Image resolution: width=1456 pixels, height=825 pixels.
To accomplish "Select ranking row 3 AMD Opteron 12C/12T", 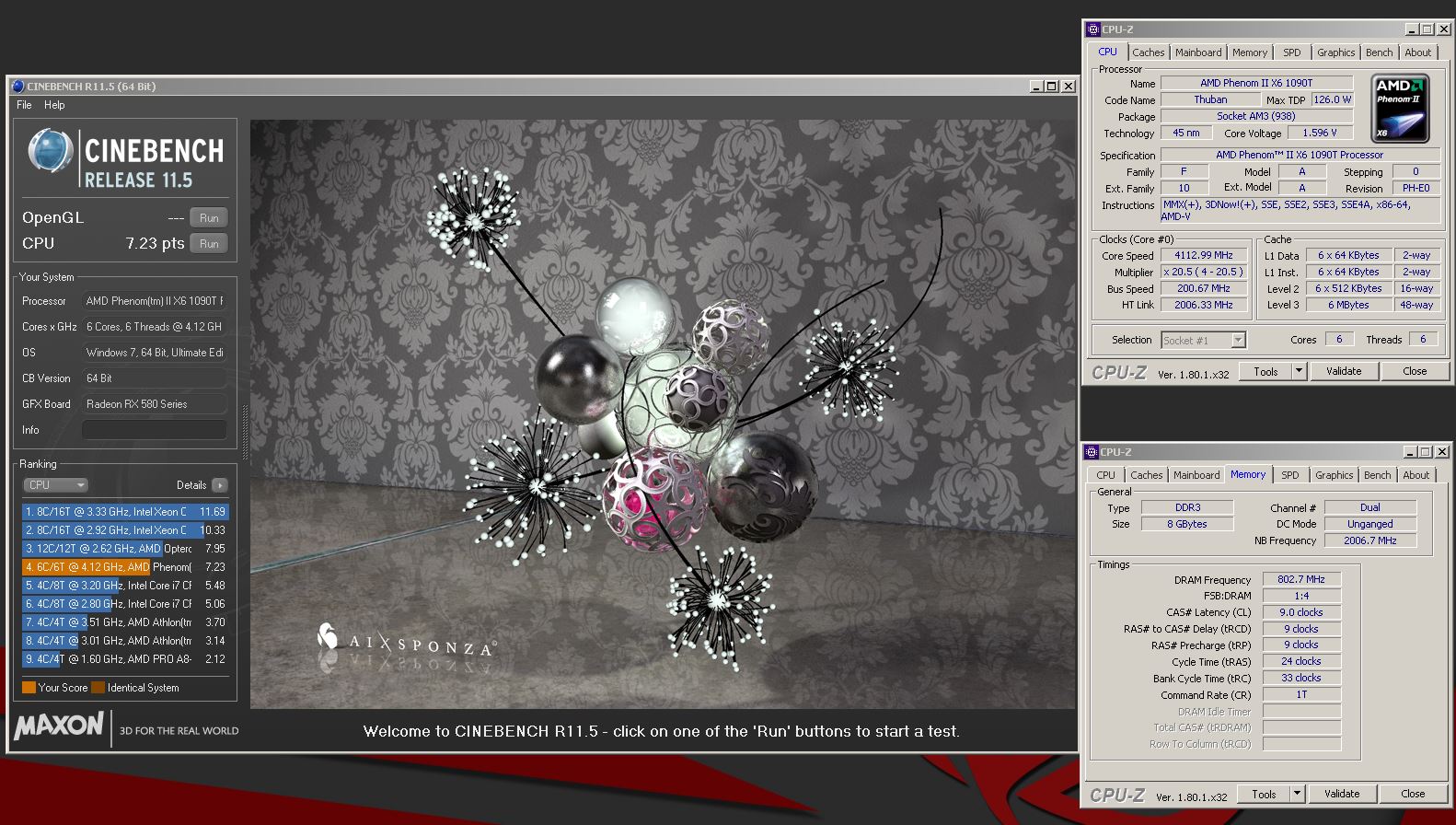I will coord(125,549).
